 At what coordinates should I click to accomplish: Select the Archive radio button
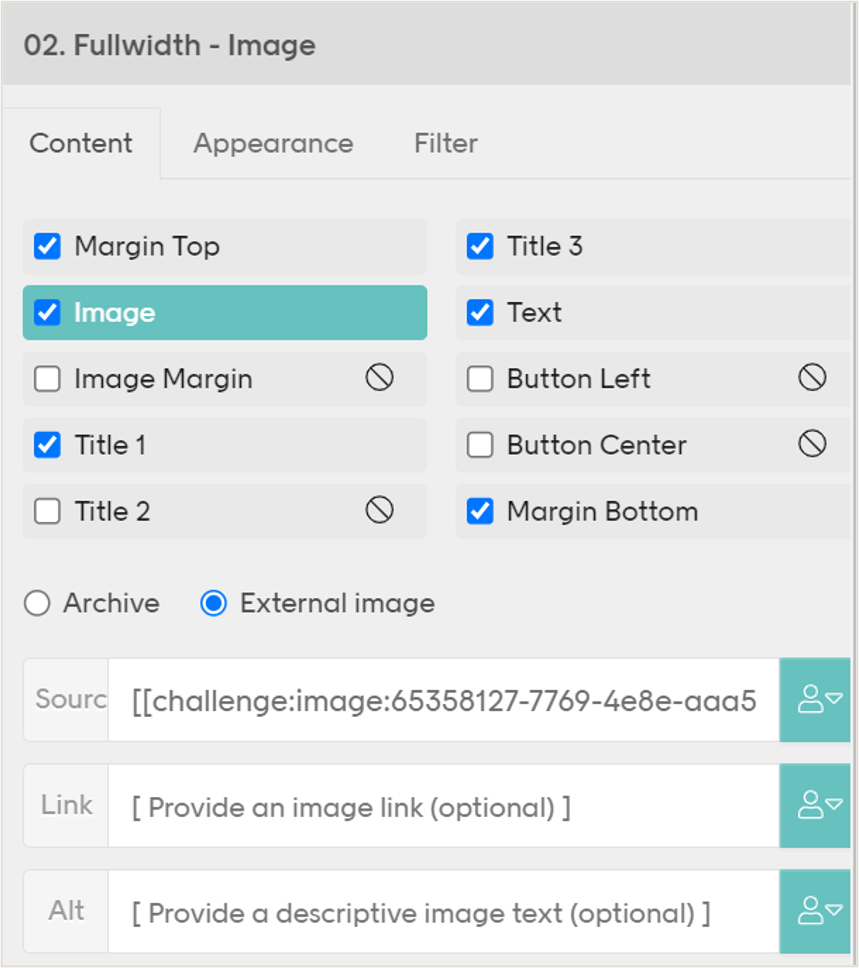coord(37,603)
